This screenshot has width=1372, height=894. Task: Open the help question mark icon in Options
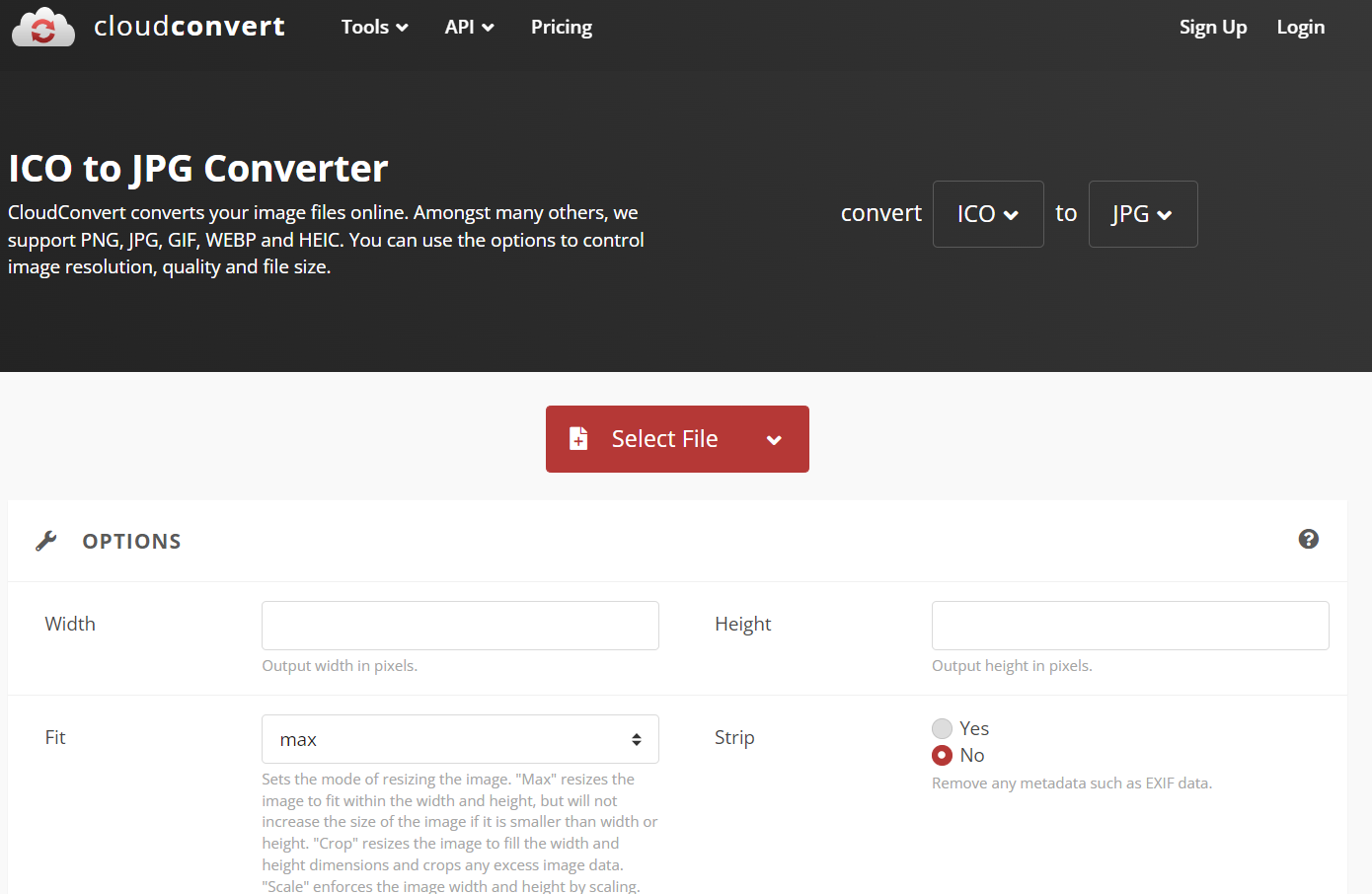(1309, 539)
